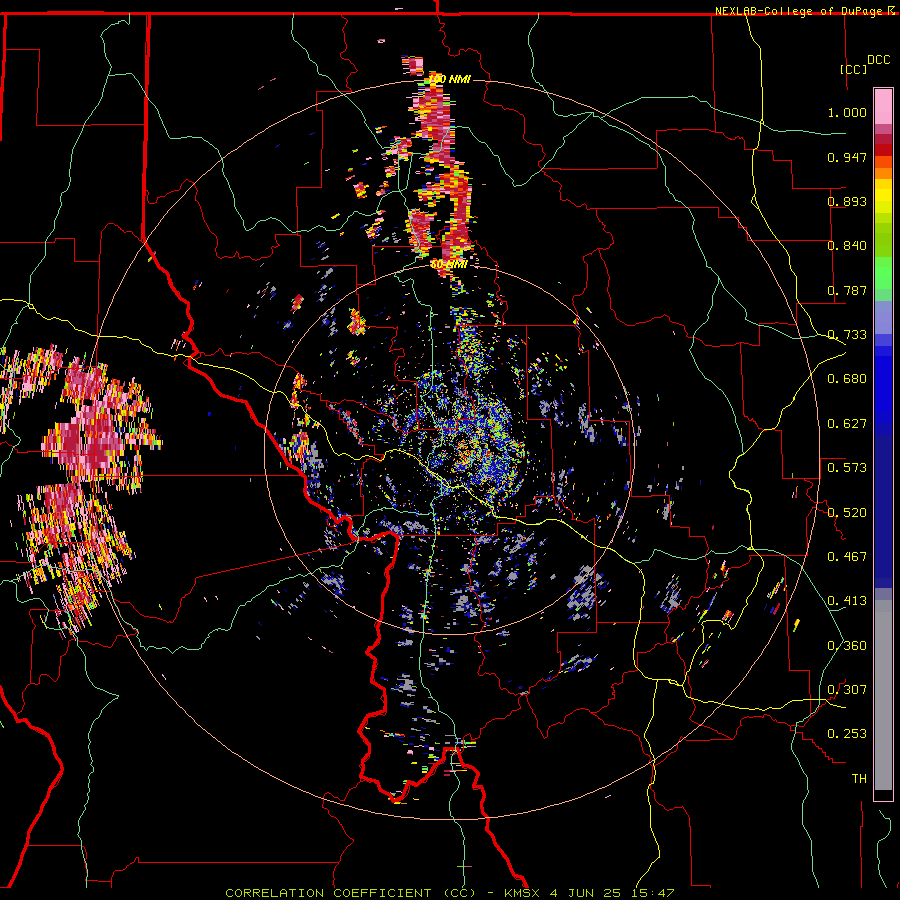Select the 0.627 scale value
The width and height of the screenshot is (900, 900).
[847, 424]
